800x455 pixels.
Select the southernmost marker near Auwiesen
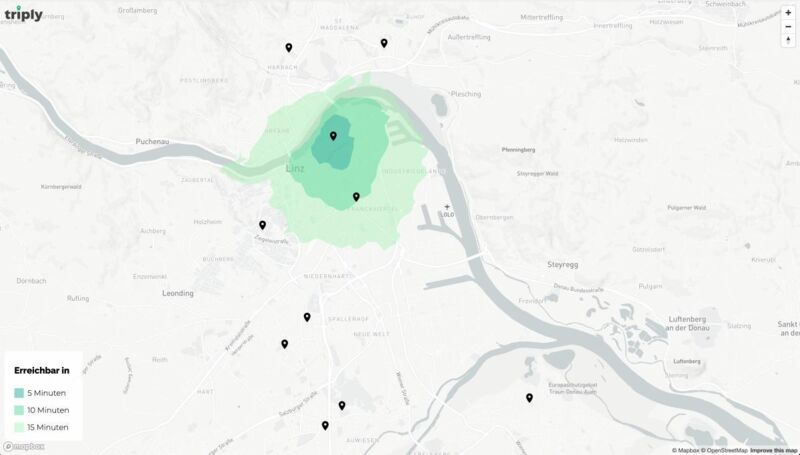pos(325,425)
